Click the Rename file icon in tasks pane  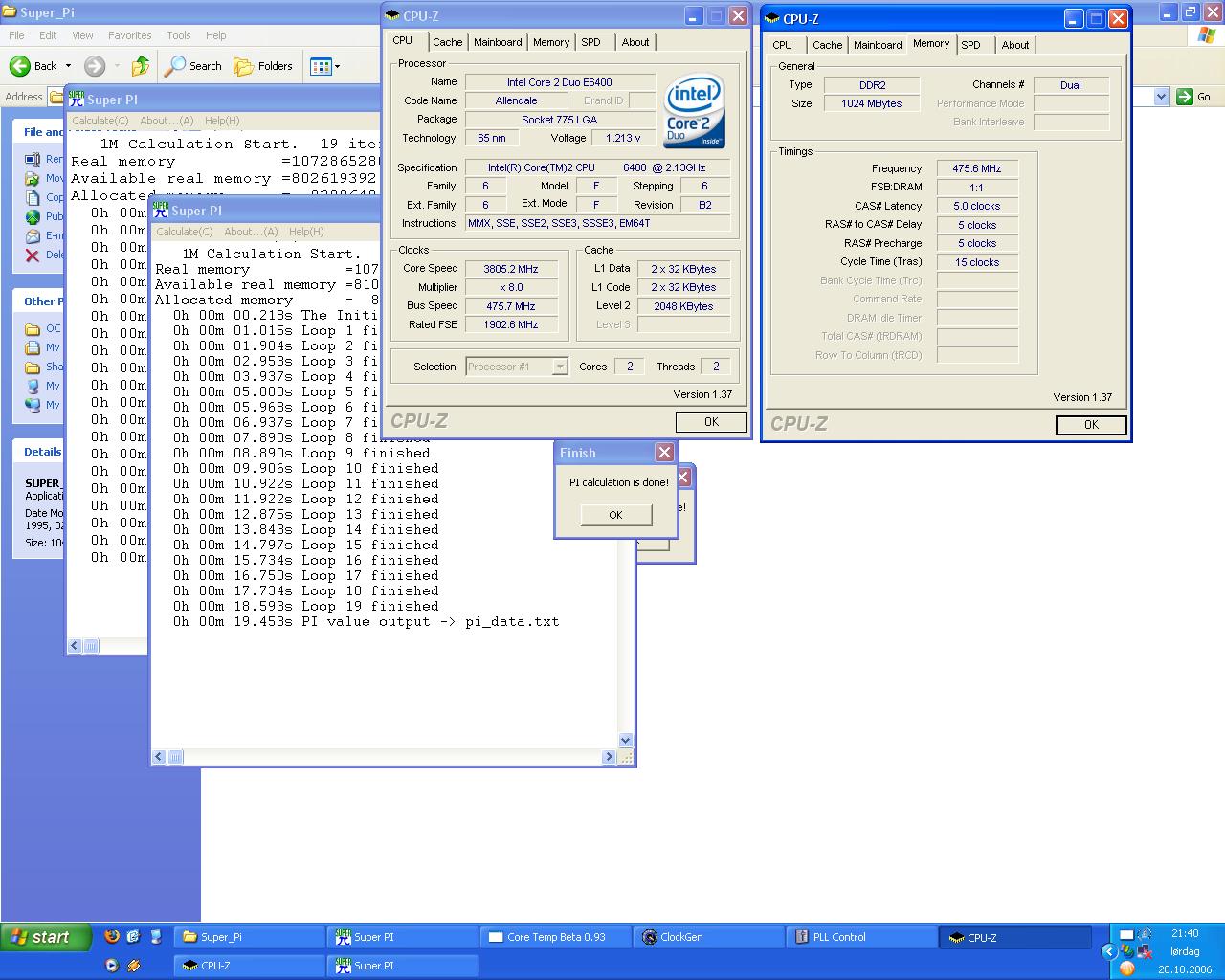(x=33, y=159)
